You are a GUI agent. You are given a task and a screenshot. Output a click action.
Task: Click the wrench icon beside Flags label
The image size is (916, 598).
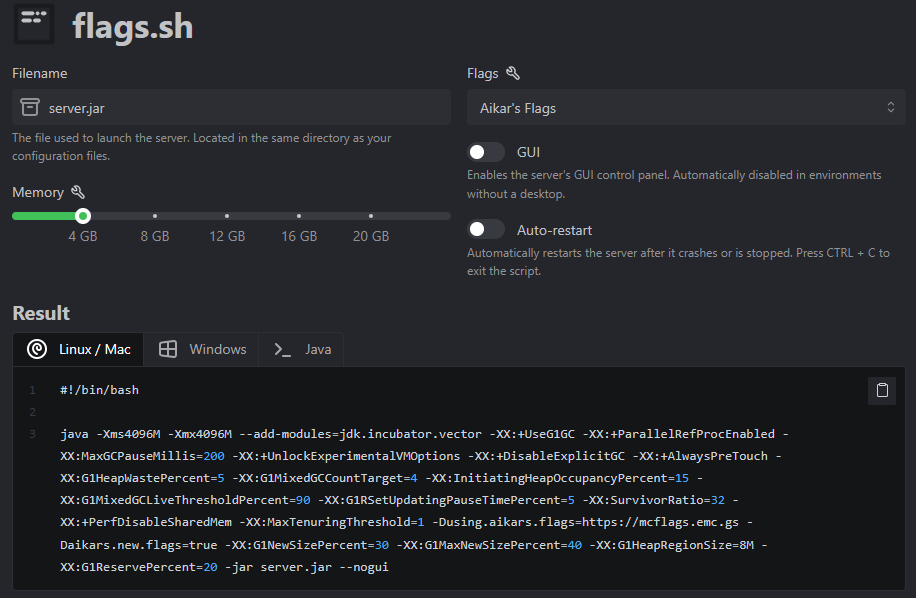point(512,73)
